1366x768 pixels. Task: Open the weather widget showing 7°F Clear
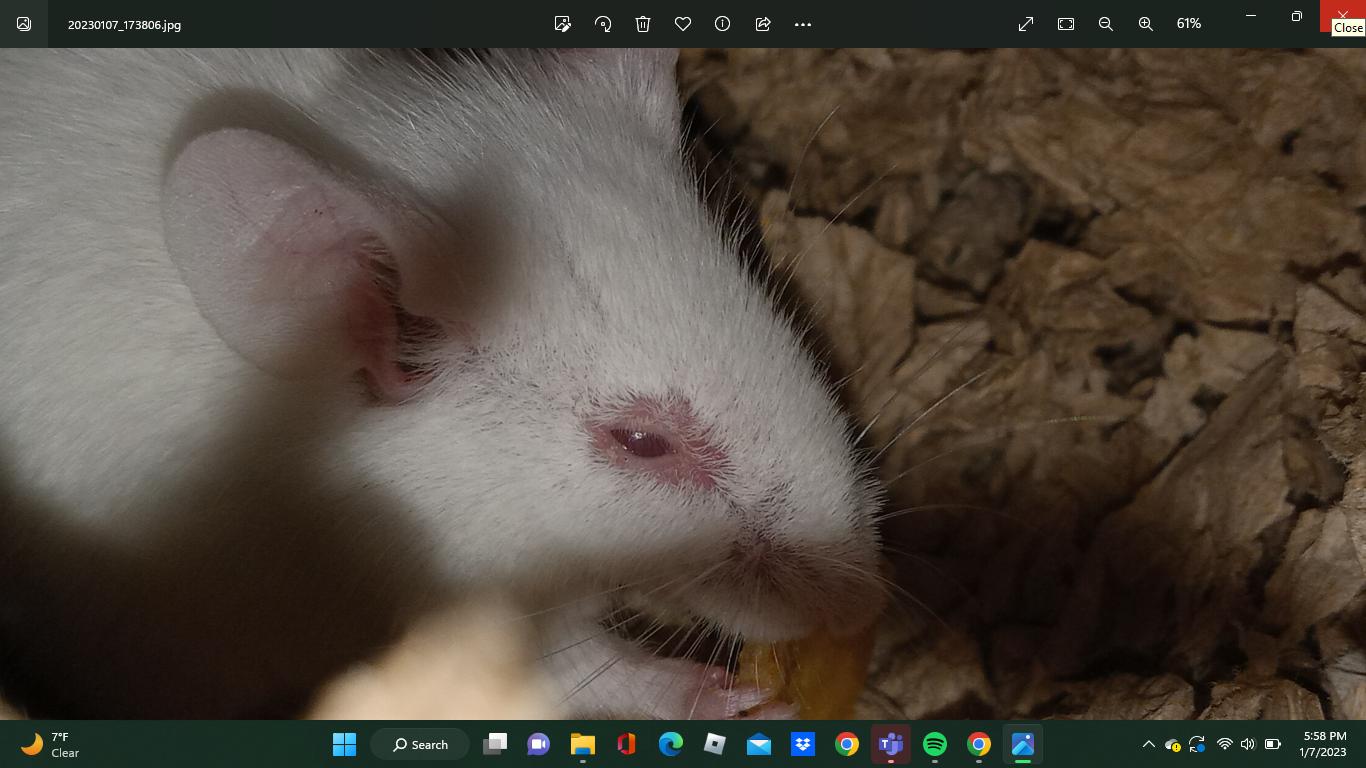pyautogui.click(x=50, y=744)
